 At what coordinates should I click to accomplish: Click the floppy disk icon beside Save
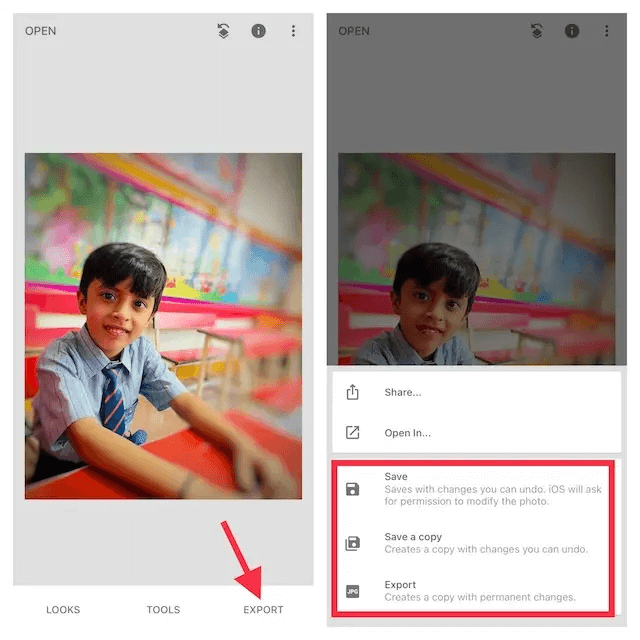click(x=352, y=489)
